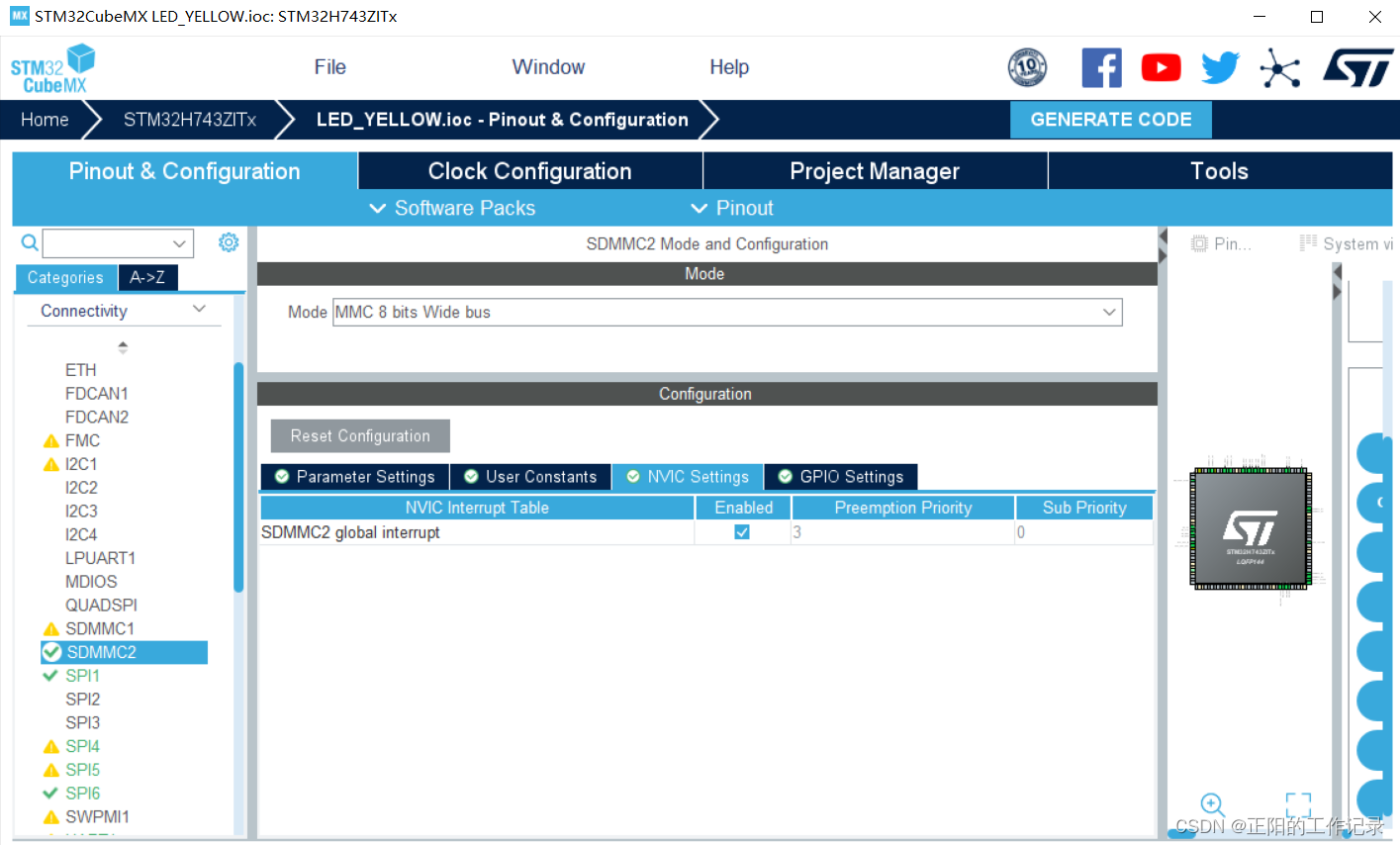Image resolution: width=1400 pixels, height=845 pixels.
Task: Open the Help menu
Action: (x=729, y=67)
